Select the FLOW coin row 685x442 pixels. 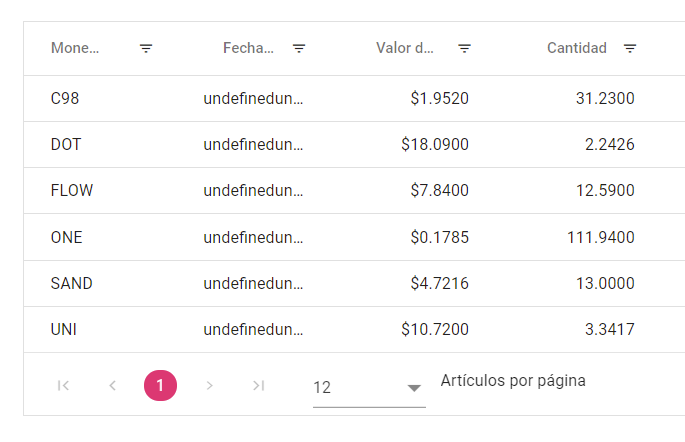pos(71,191)
